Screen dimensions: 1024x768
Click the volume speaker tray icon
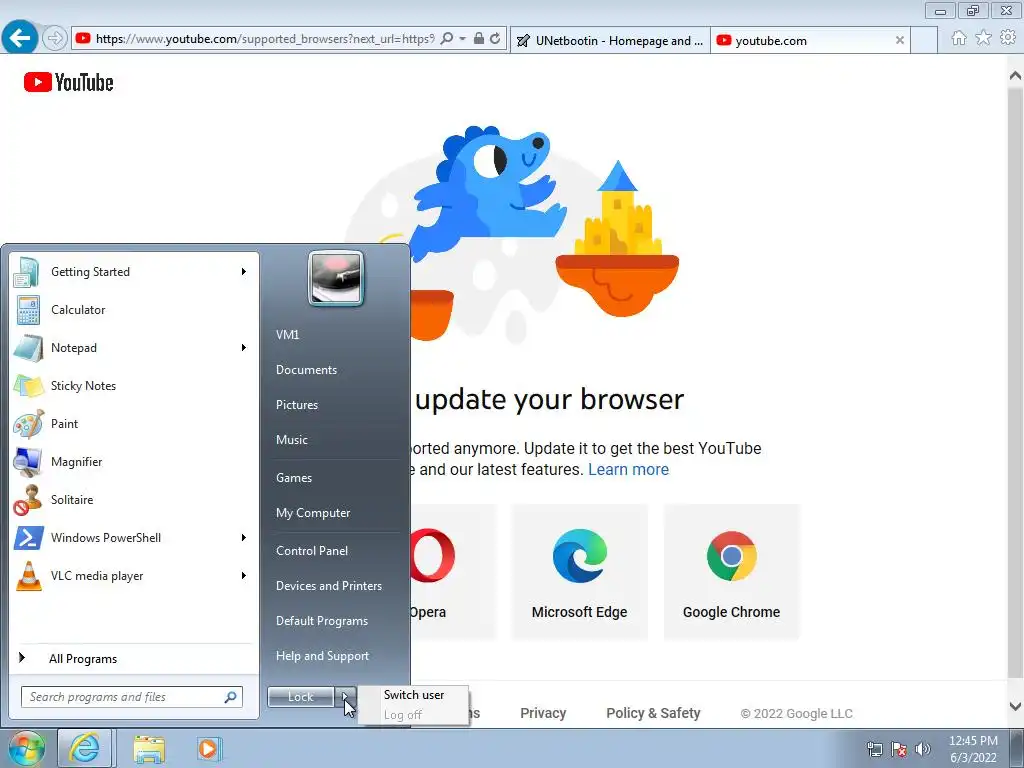point(922,749)
